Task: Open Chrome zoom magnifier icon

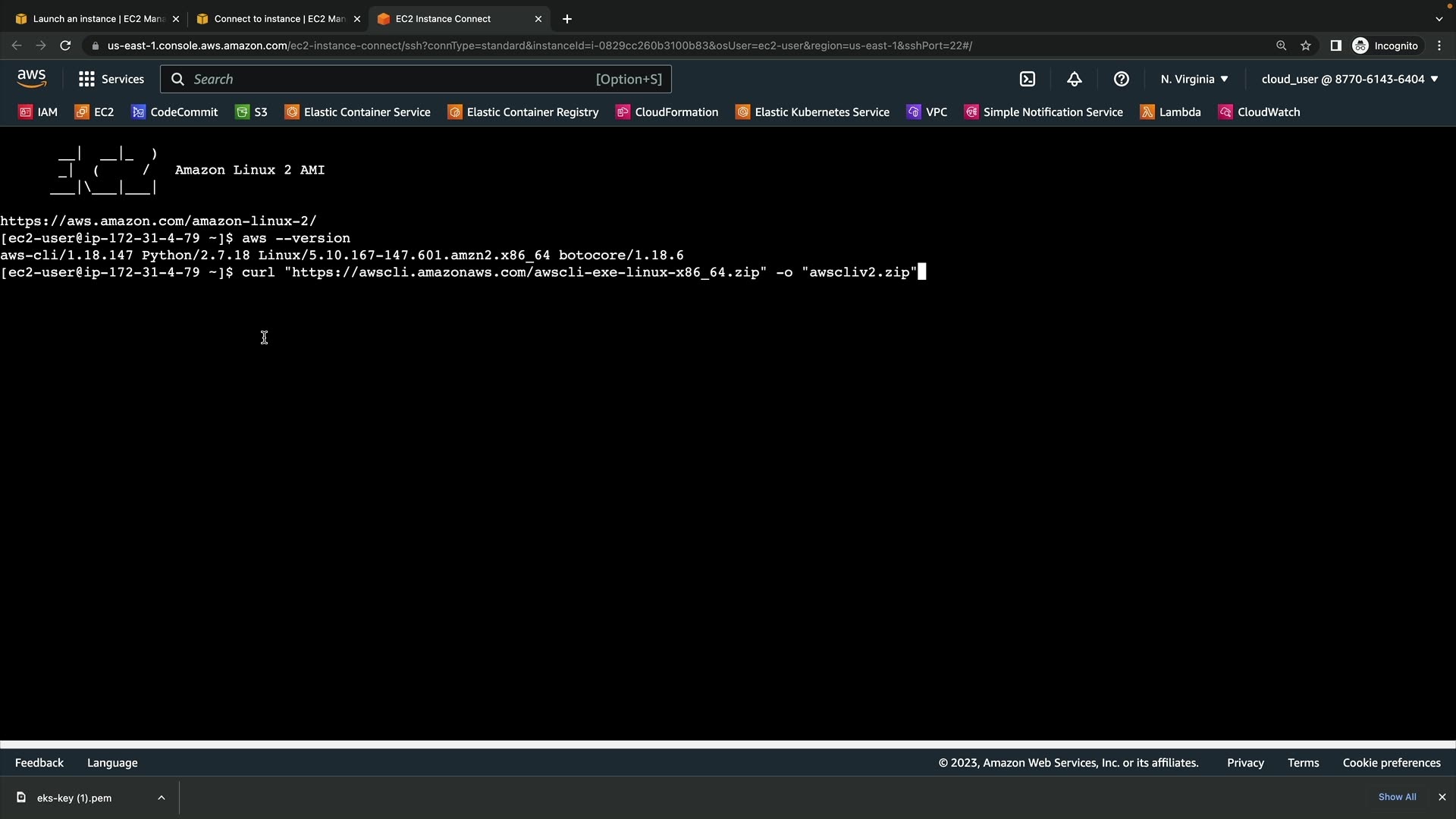Action: click(x=1281, y=45)
